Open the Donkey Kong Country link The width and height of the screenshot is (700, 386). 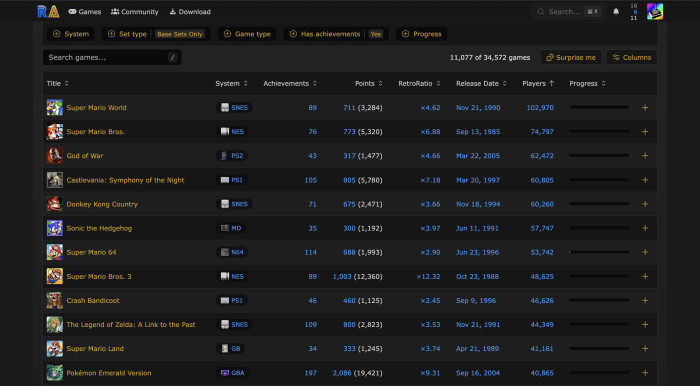(102, 204)
